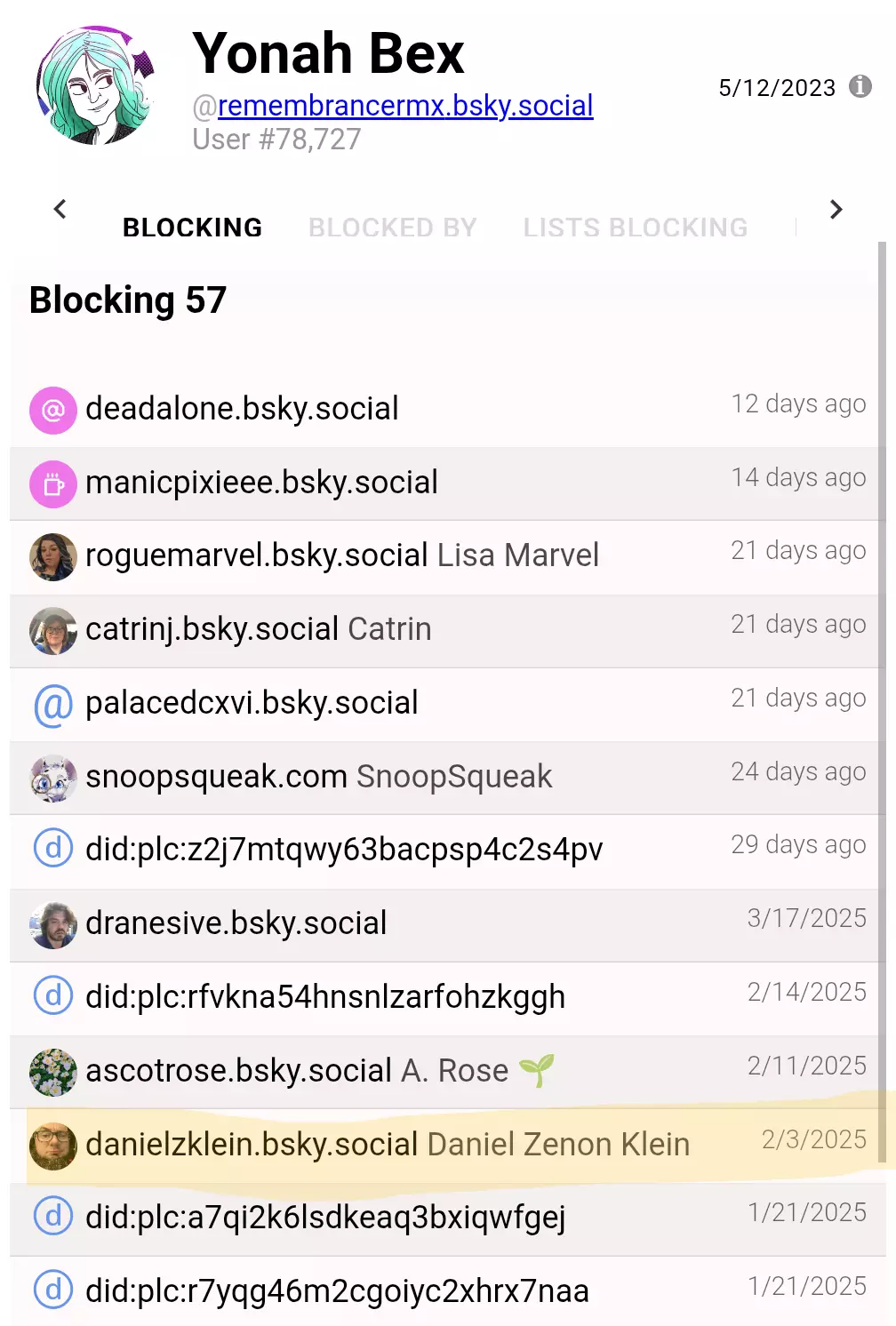Switch to the BLOCKED BY tab

pos(393,228)
